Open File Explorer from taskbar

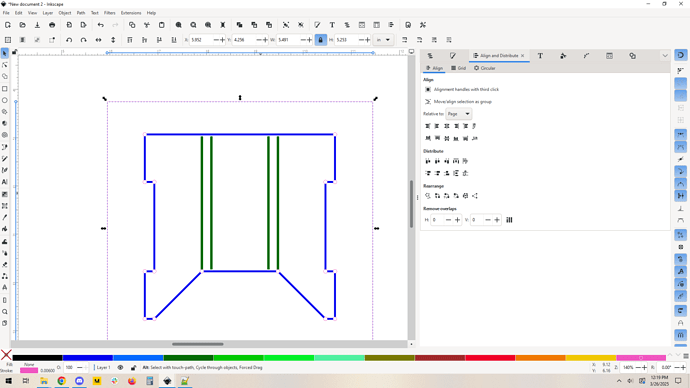(x=44, y=381)
